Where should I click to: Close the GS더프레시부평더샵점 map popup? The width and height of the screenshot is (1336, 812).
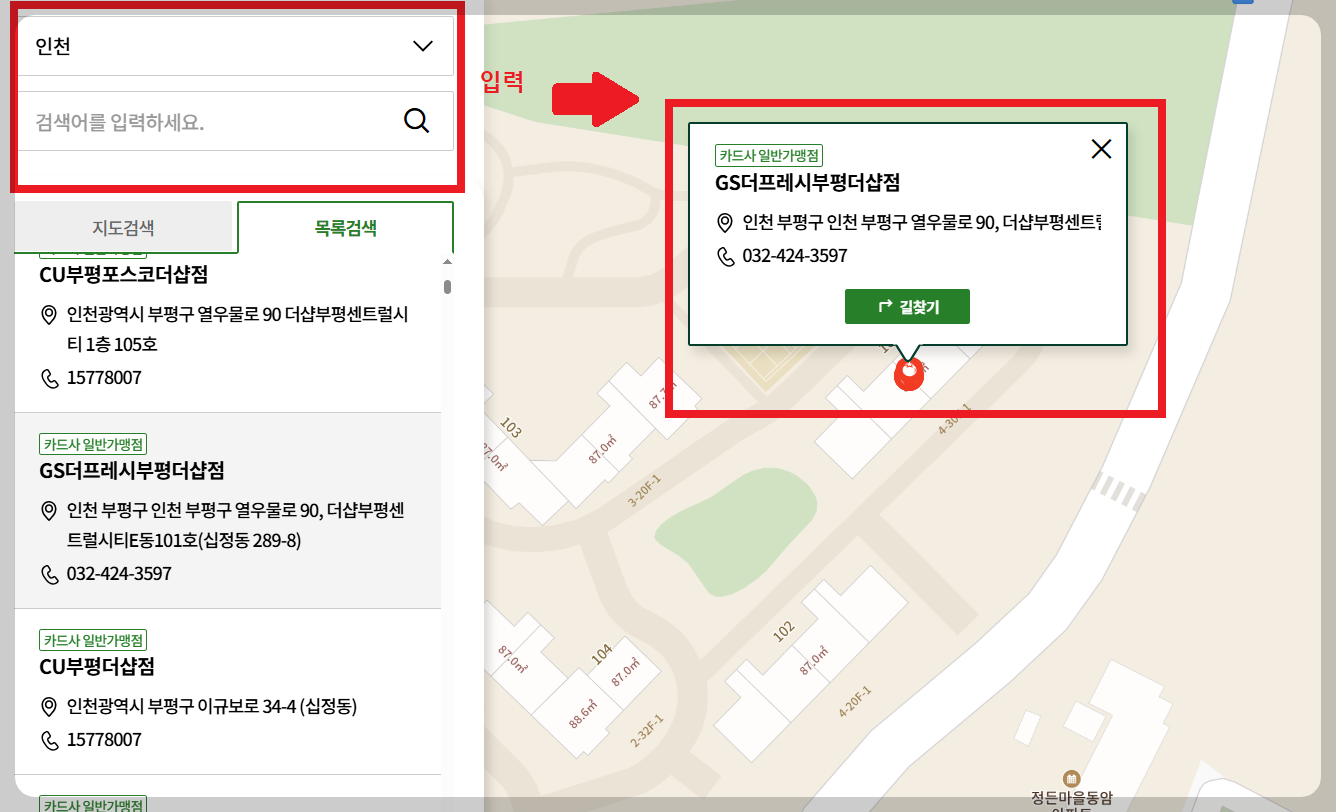(x=1101, y=149)
